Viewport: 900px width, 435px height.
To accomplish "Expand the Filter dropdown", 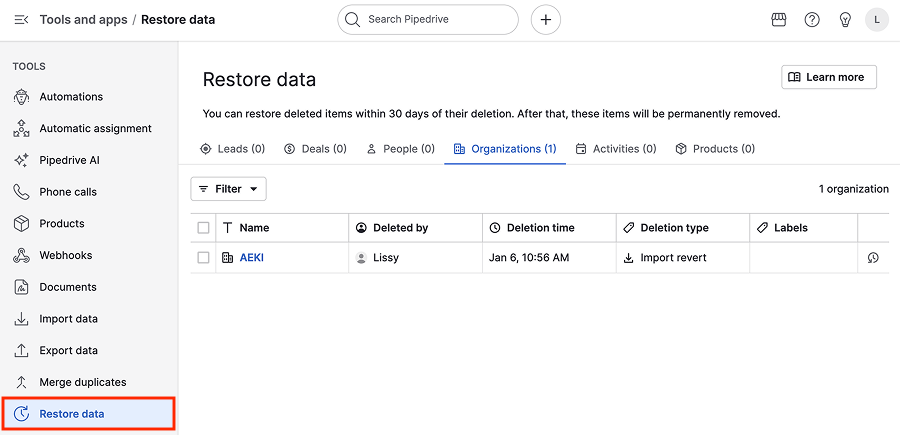I will click(x=229, y=189).
